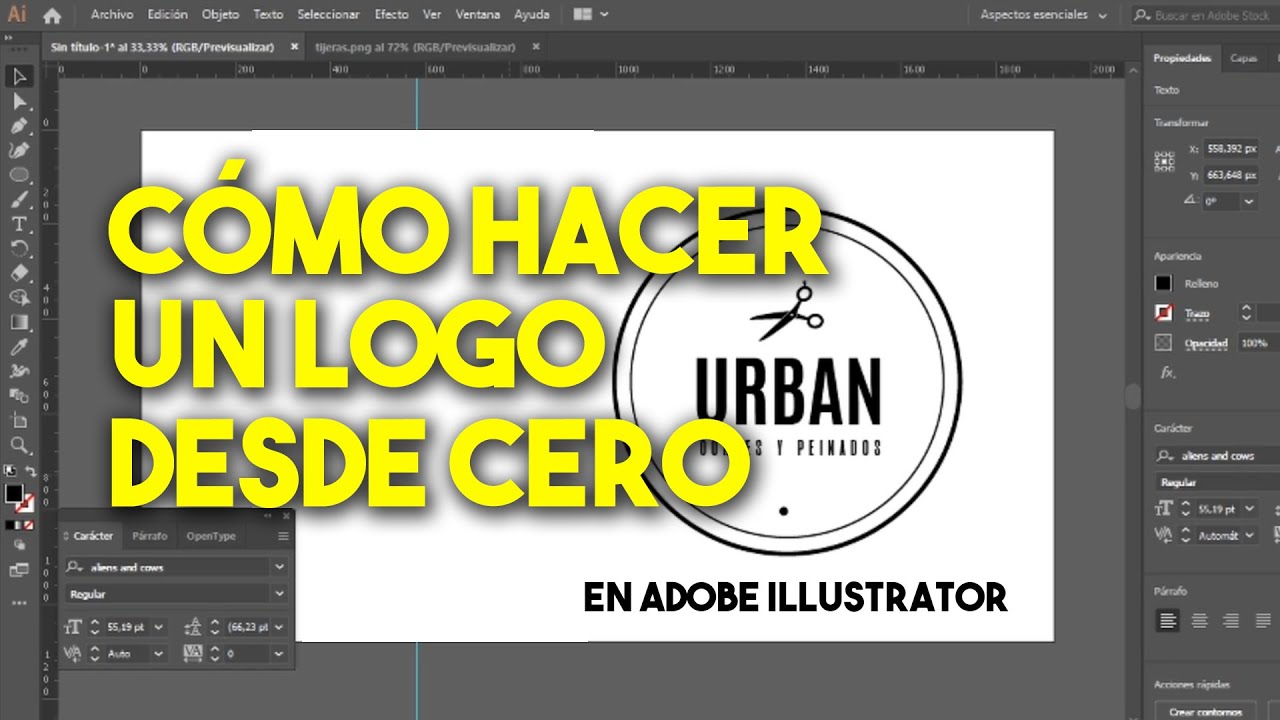The image size is (1280, 720).
Task: Select the Zoom magnifier tool
Action: (19, 444)
